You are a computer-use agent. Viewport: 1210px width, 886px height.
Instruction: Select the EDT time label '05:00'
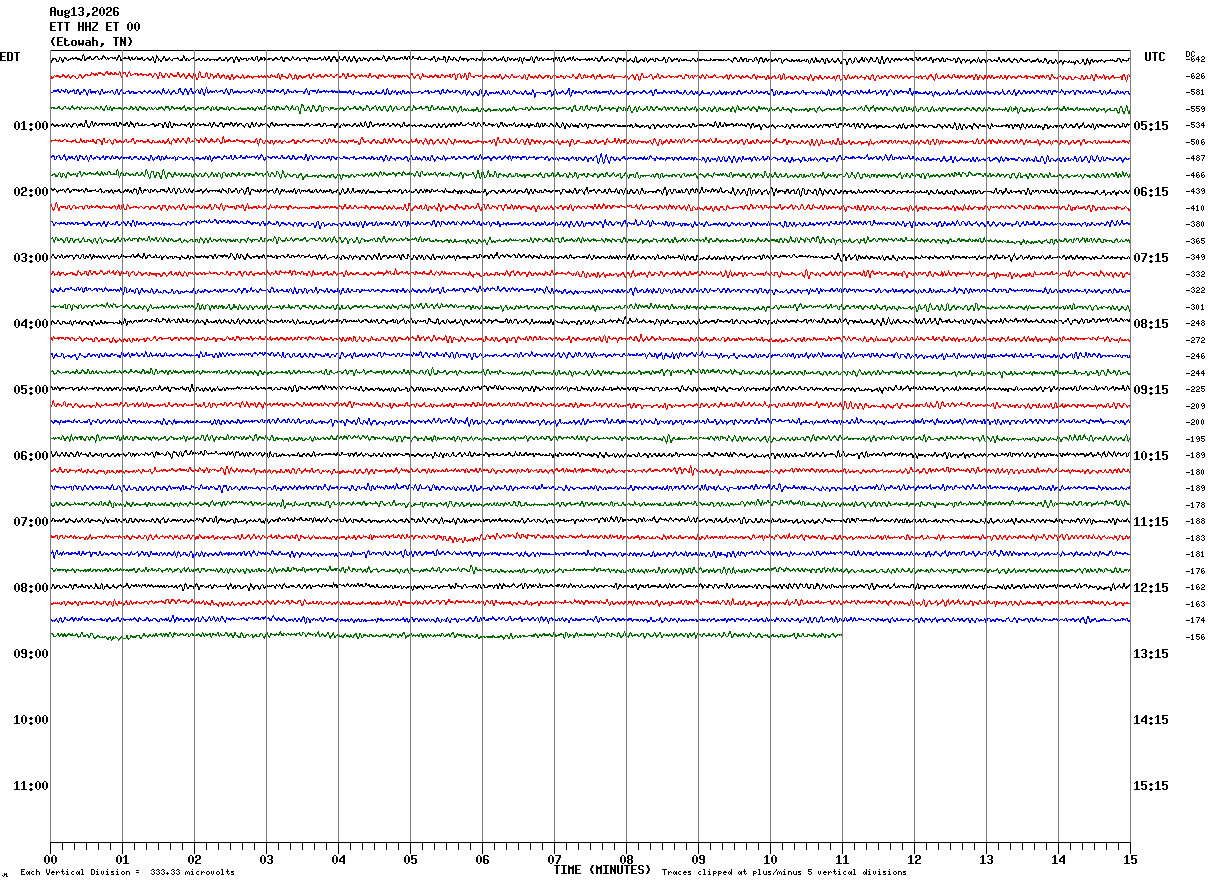31,390
